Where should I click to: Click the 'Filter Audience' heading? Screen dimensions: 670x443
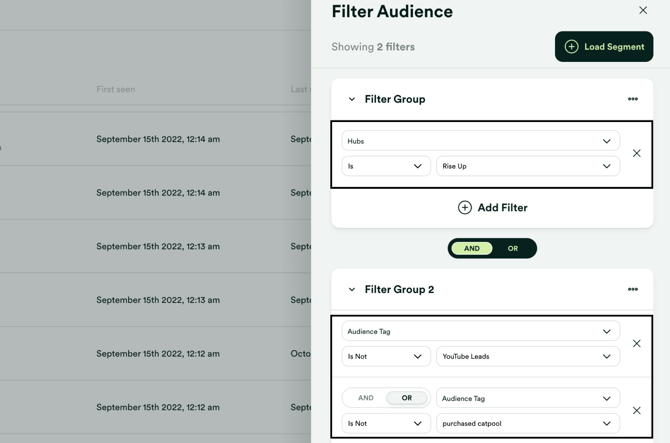tap(392, 12)
